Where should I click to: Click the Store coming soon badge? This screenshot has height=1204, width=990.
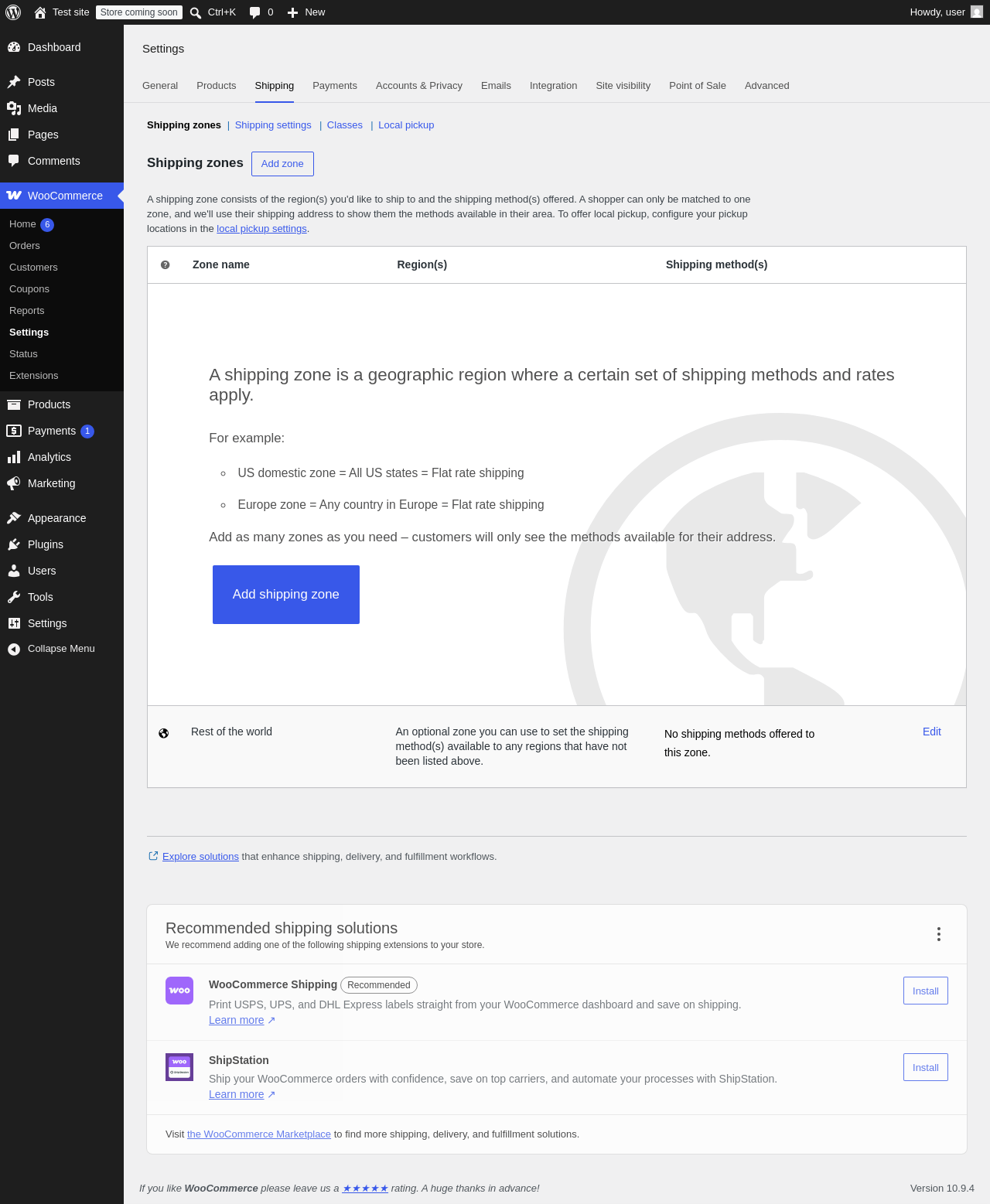[139, 12]
